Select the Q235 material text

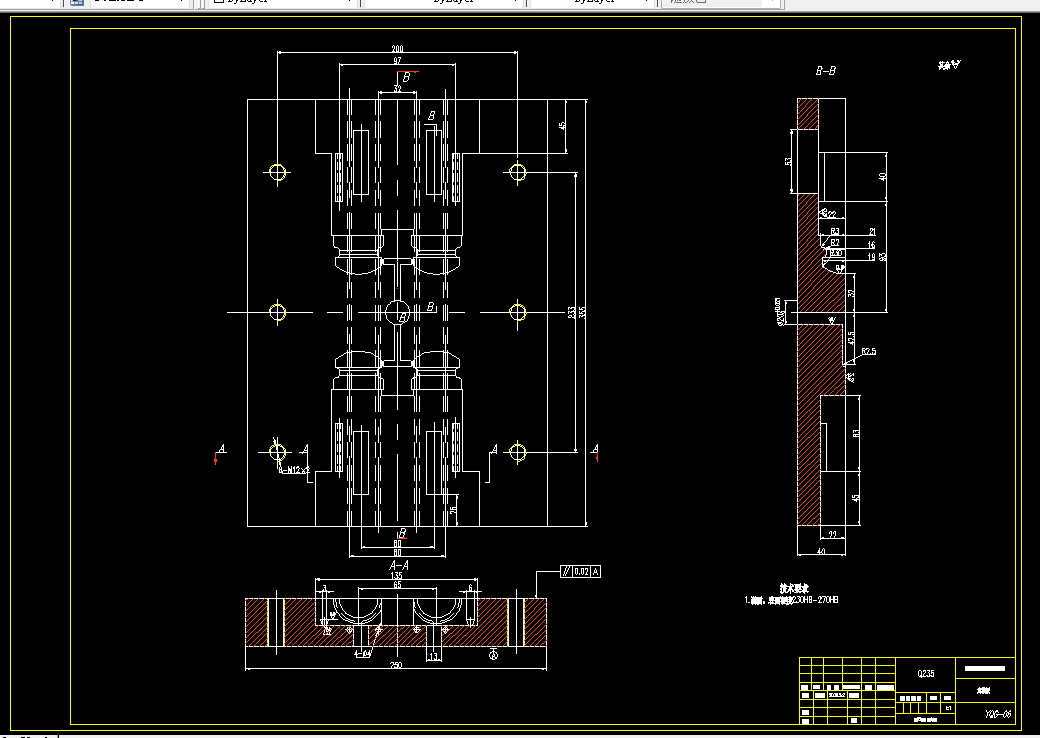point(926,674)
